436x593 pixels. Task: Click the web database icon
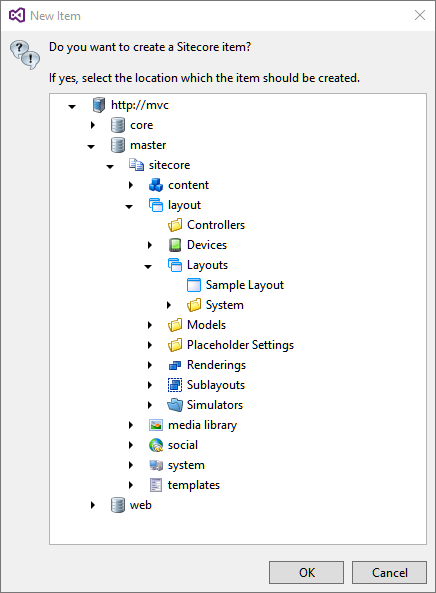[x=118, y=505]
